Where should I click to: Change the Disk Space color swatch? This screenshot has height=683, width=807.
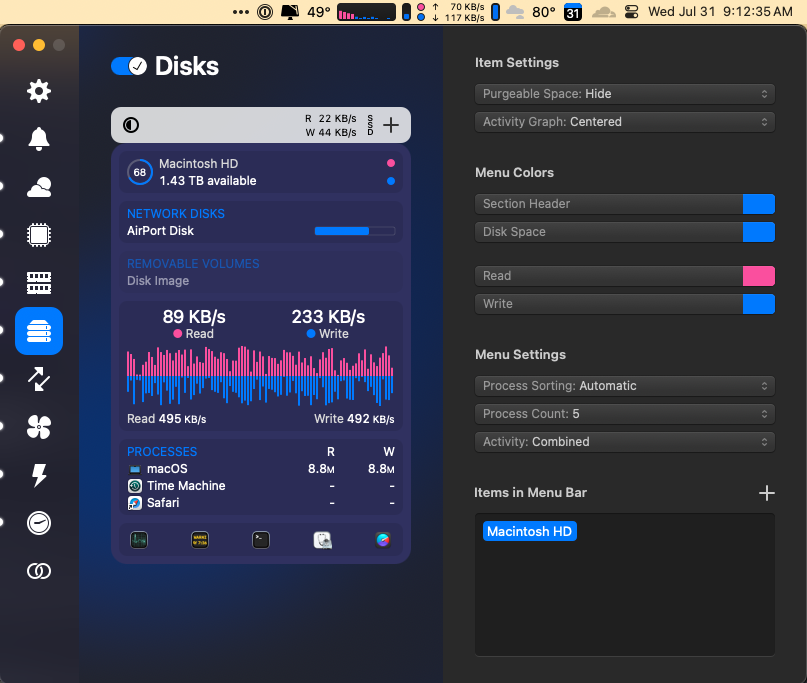(759, 232)
